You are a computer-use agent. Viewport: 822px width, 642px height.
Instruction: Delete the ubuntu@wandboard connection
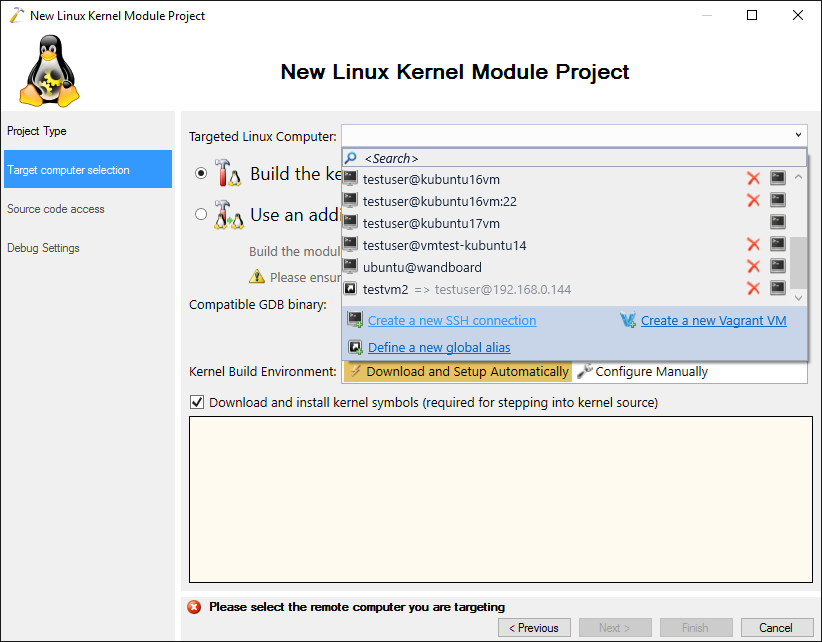tap(753, 267)
